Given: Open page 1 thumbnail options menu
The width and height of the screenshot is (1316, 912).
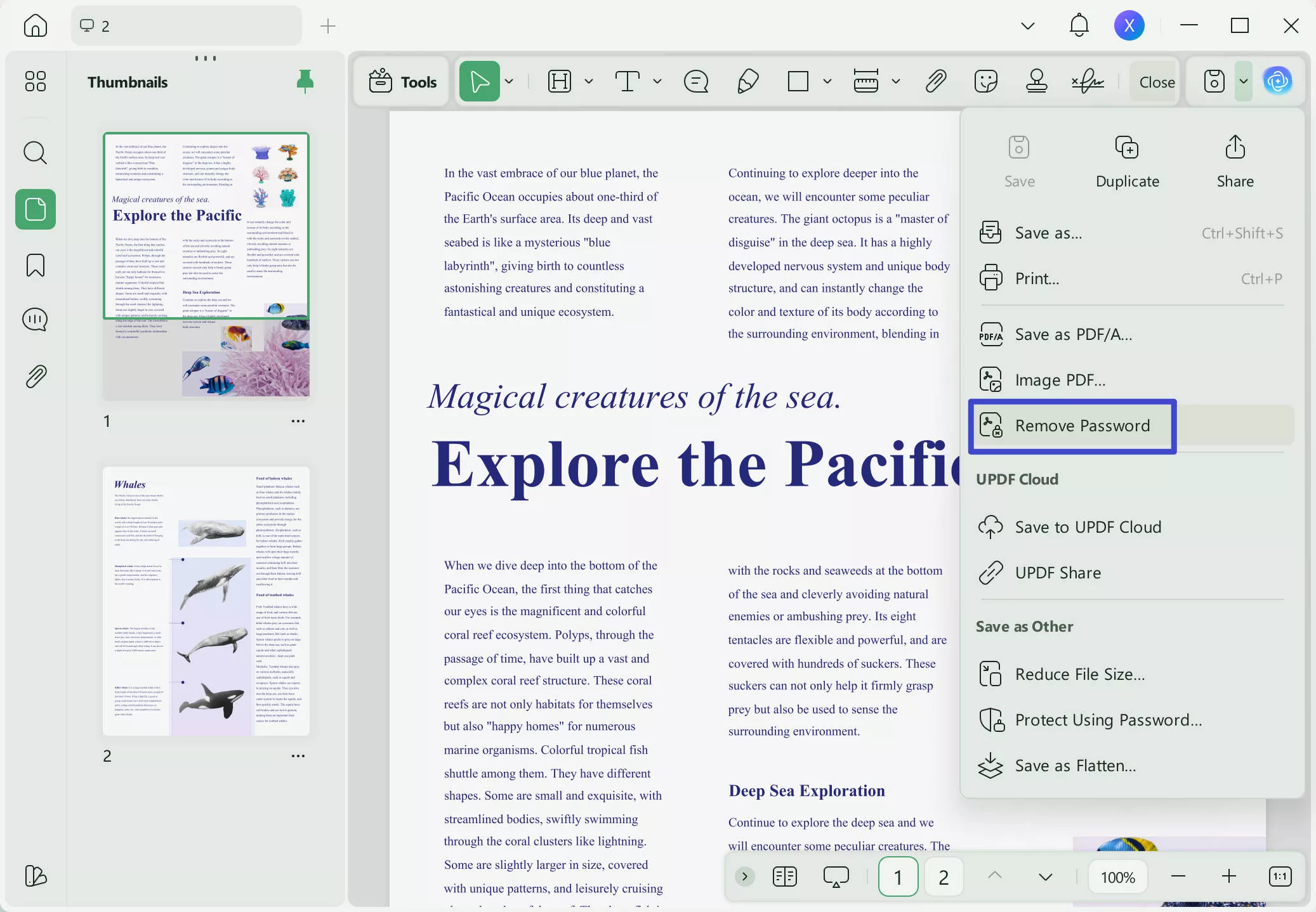Looking at the screenshot, I should [298, 421].
